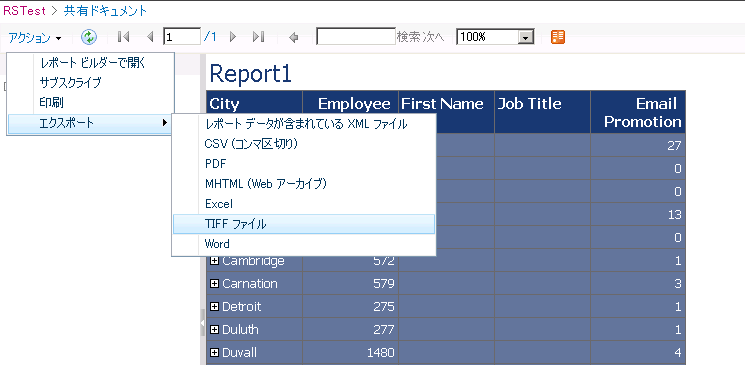
Task: Export the report to Excel
Action: coord(304,204)
